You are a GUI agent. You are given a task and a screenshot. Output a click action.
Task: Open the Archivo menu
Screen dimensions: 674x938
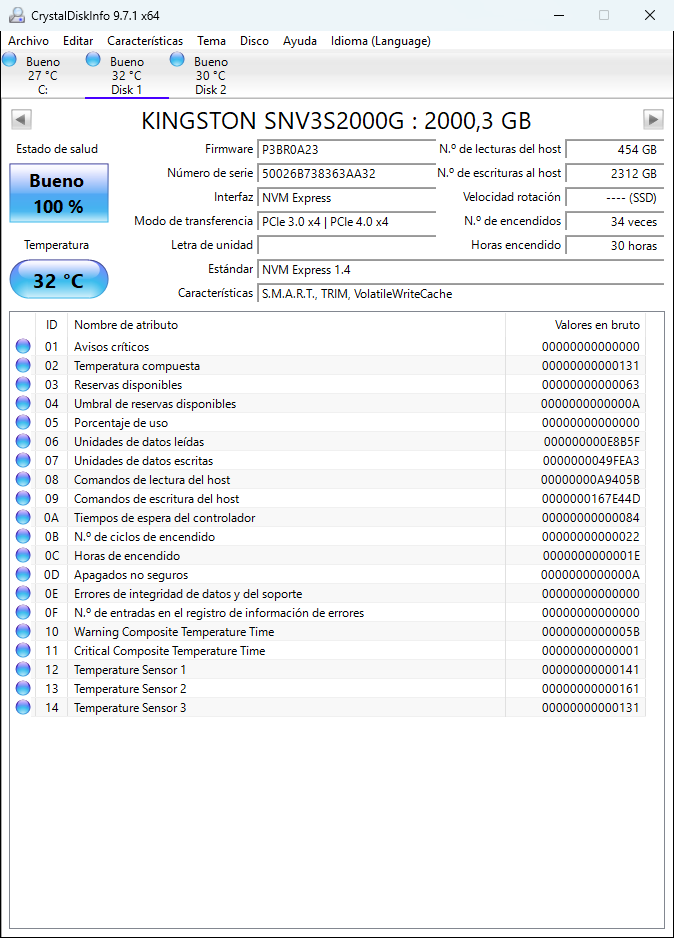28,41
